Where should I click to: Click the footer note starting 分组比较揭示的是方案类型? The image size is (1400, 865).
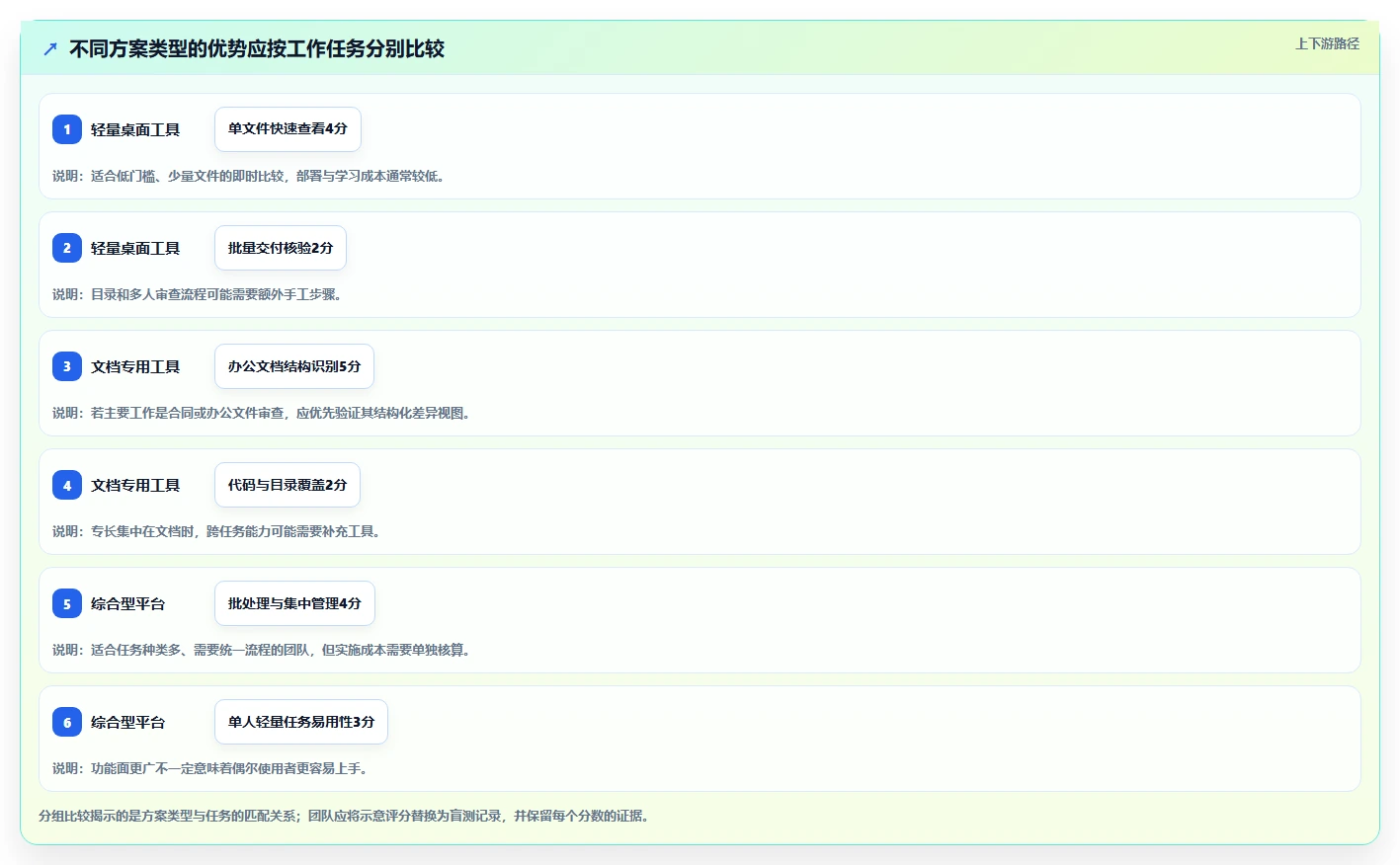347,816
